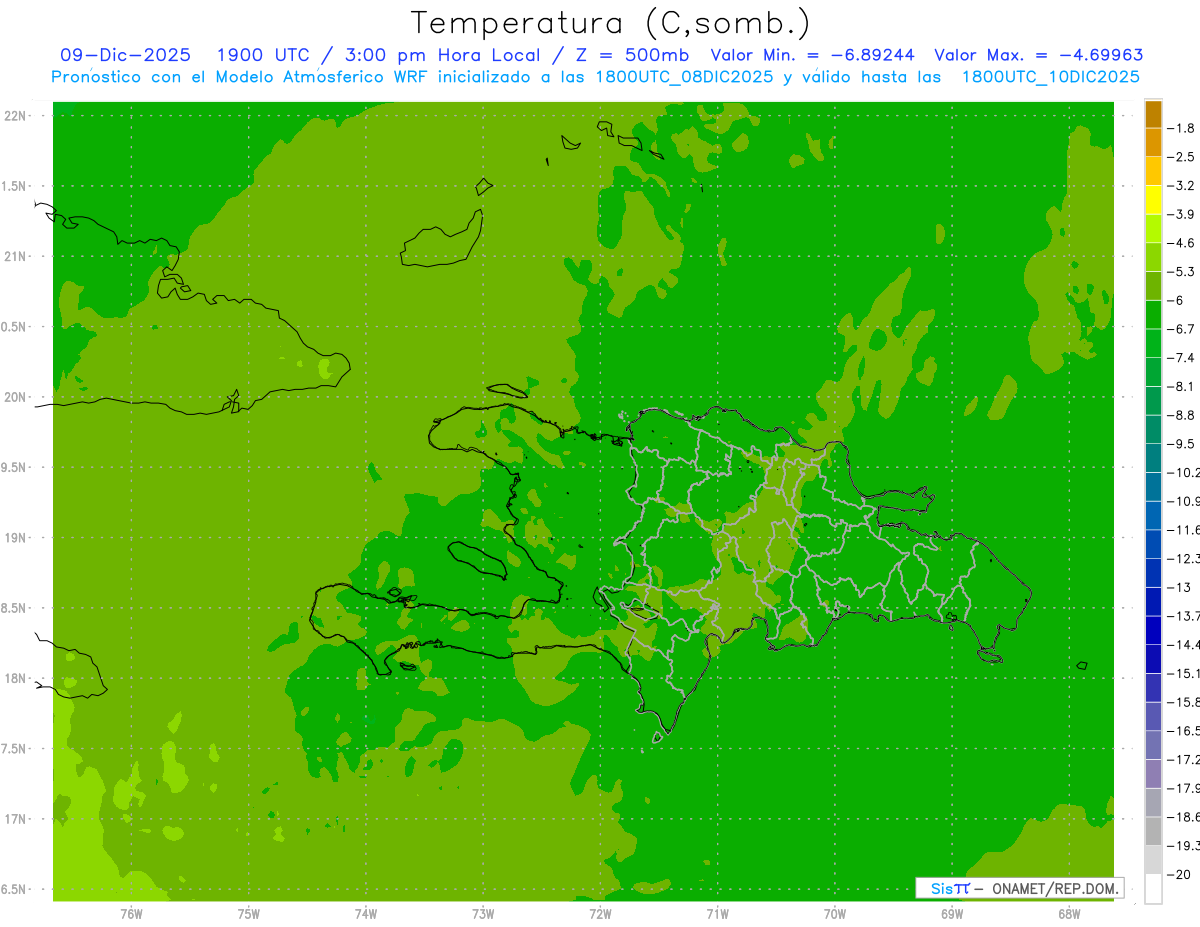1200x927 pixels.
Task: Click the "-8.8" colorbar label
Action: 1181,415
